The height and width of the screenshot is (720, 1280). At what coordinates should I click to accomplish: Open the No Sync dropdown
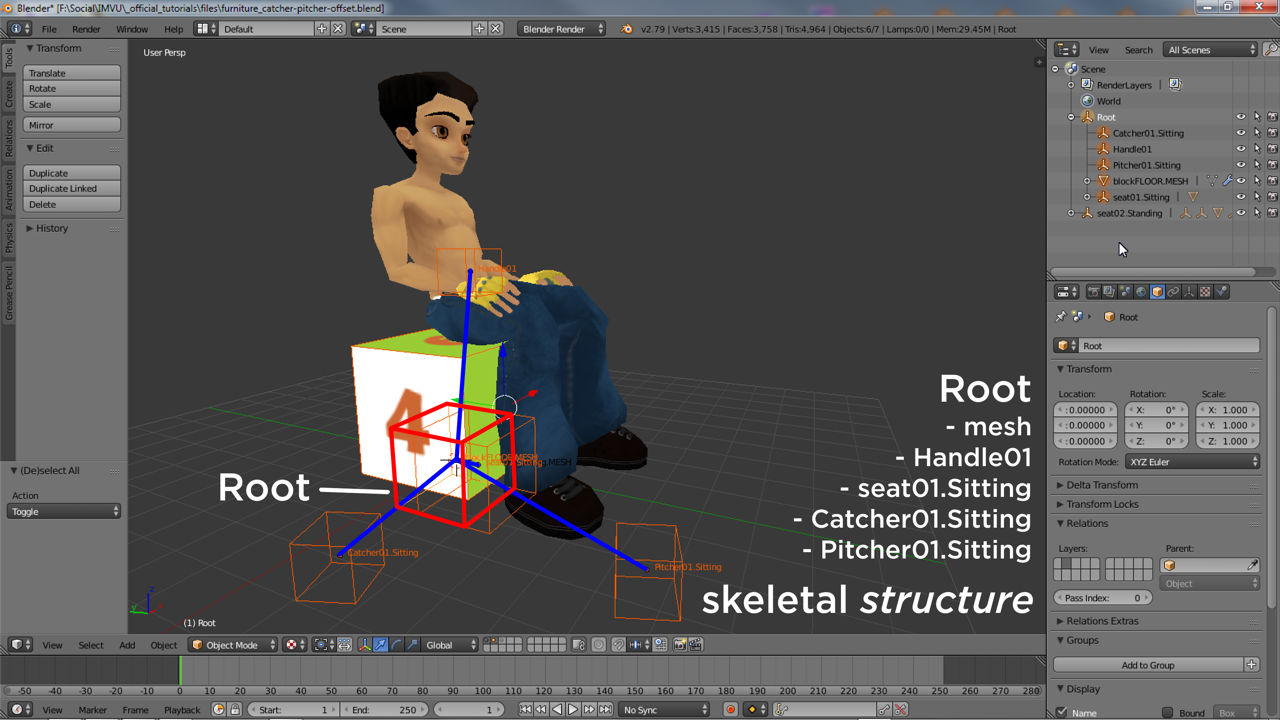point(664,710)
